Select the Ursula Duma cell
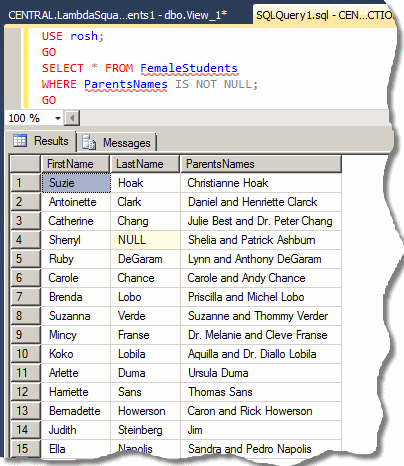The height and width of the screenshot is (466, 404). [261, 373]
